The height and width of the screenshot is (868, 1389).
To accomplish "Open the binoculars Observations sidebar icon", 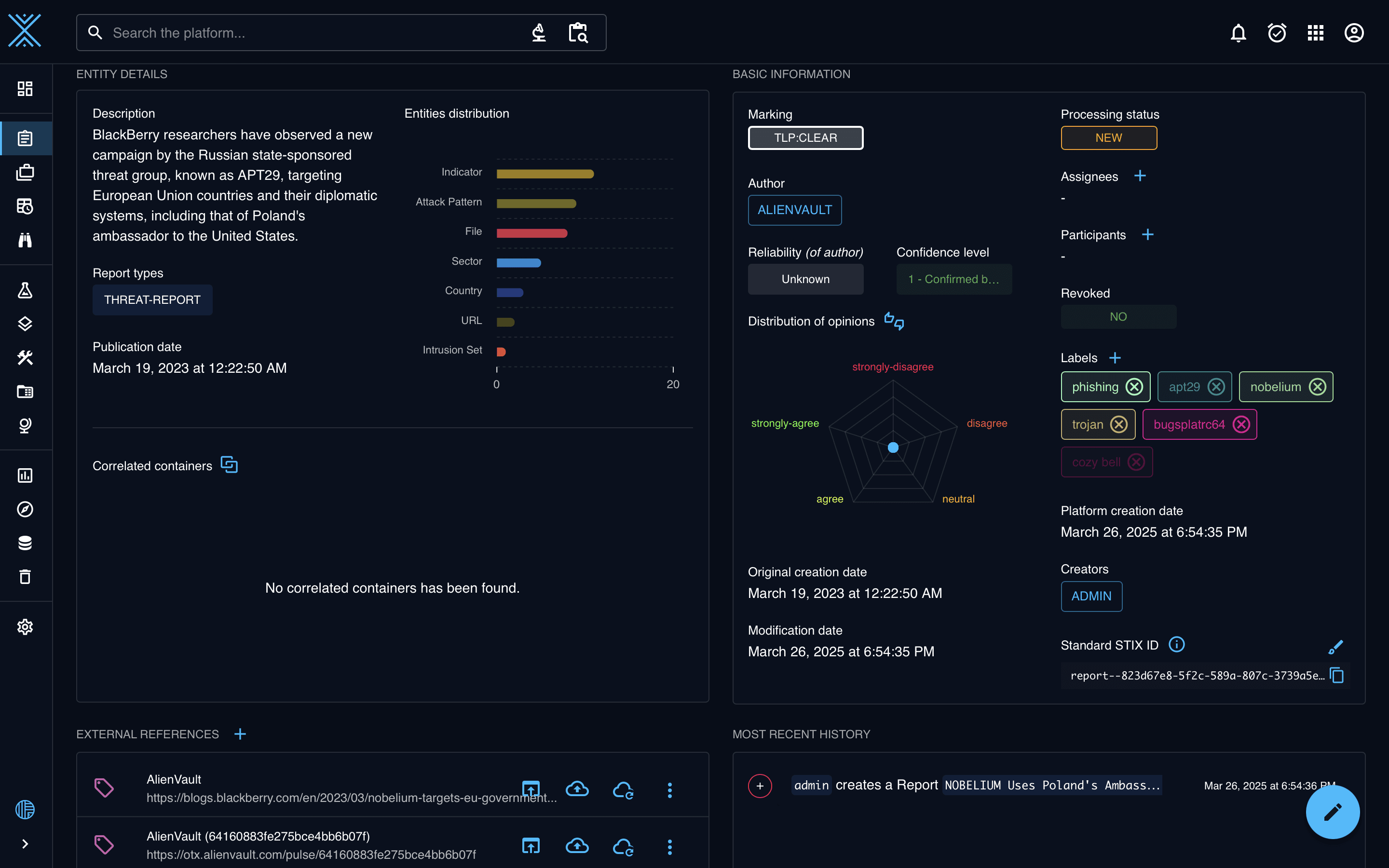I will pos(25,240).
